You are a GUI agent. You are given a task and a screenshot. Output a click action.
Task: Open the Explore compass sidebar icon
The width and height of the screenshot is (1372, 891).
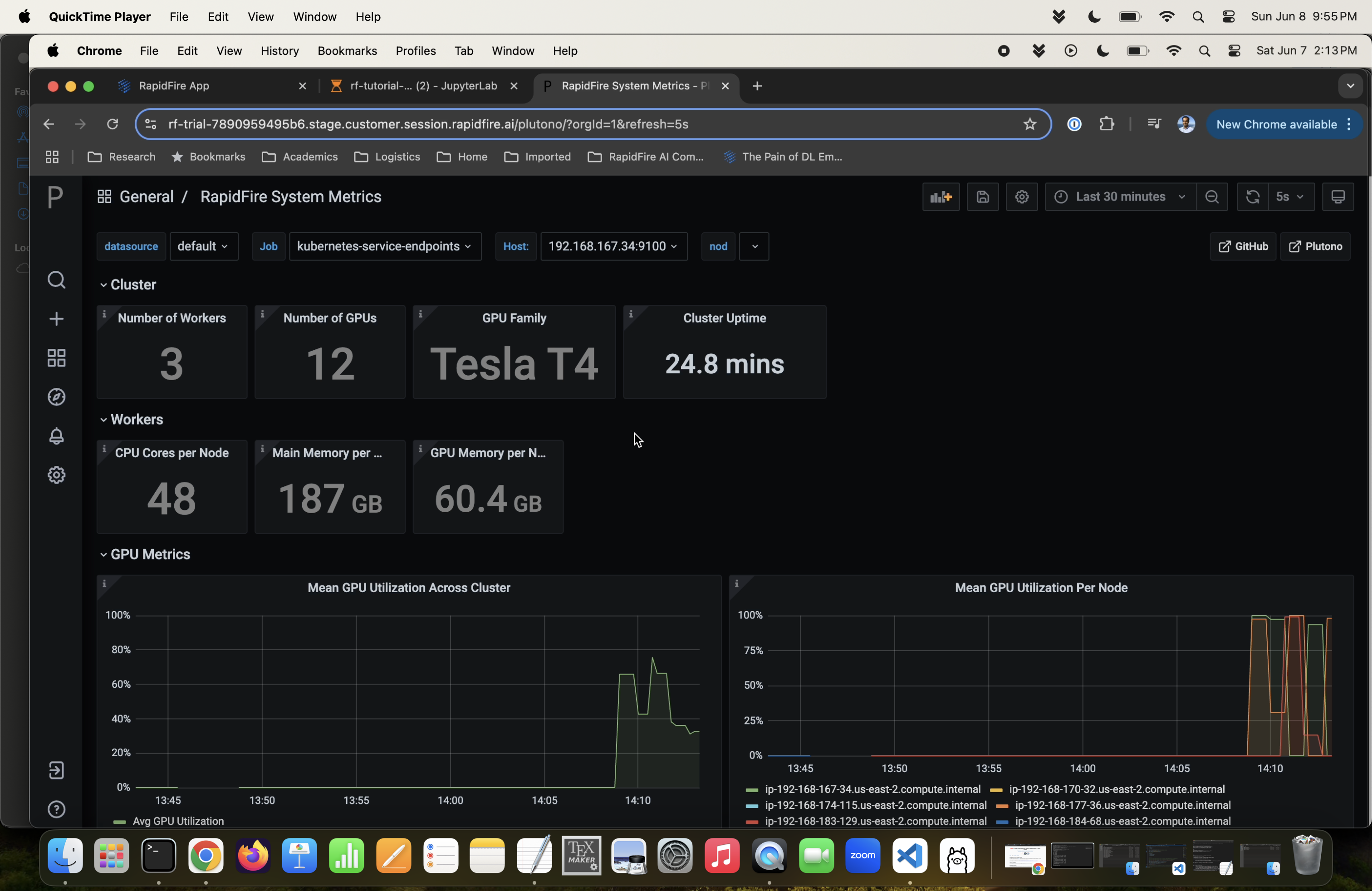(56, 397)
